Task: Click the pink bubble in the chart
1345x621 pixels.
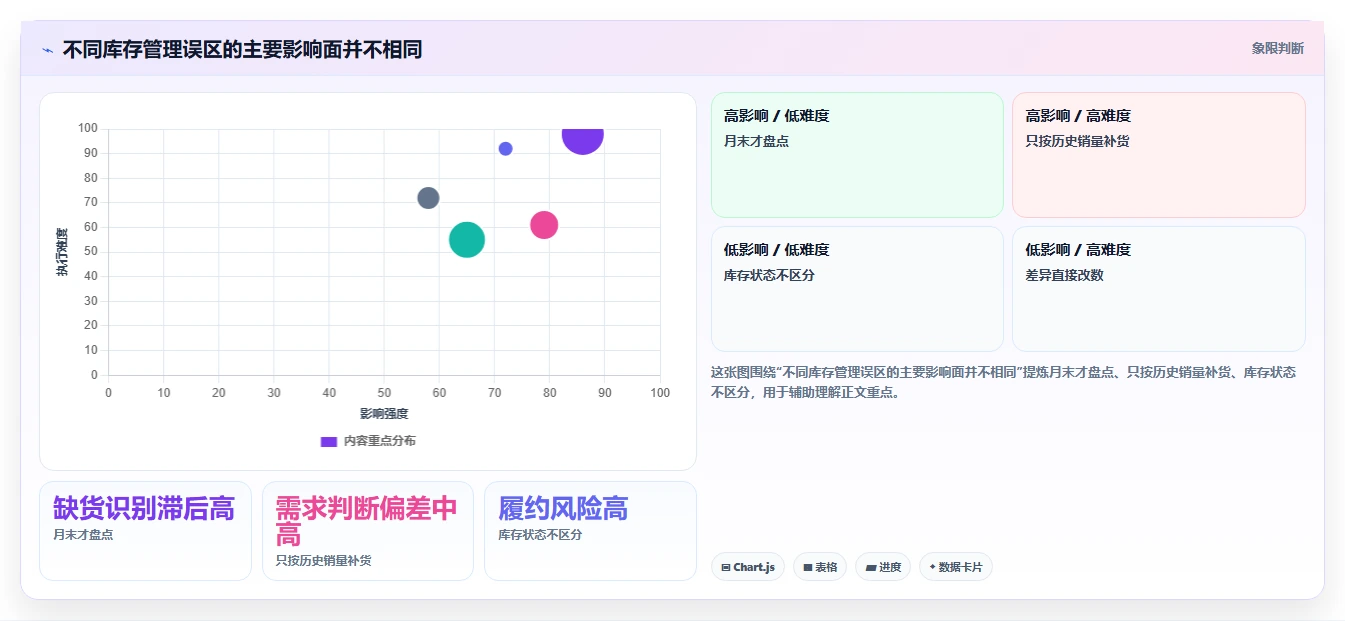Action: click(x=544, y=225)
